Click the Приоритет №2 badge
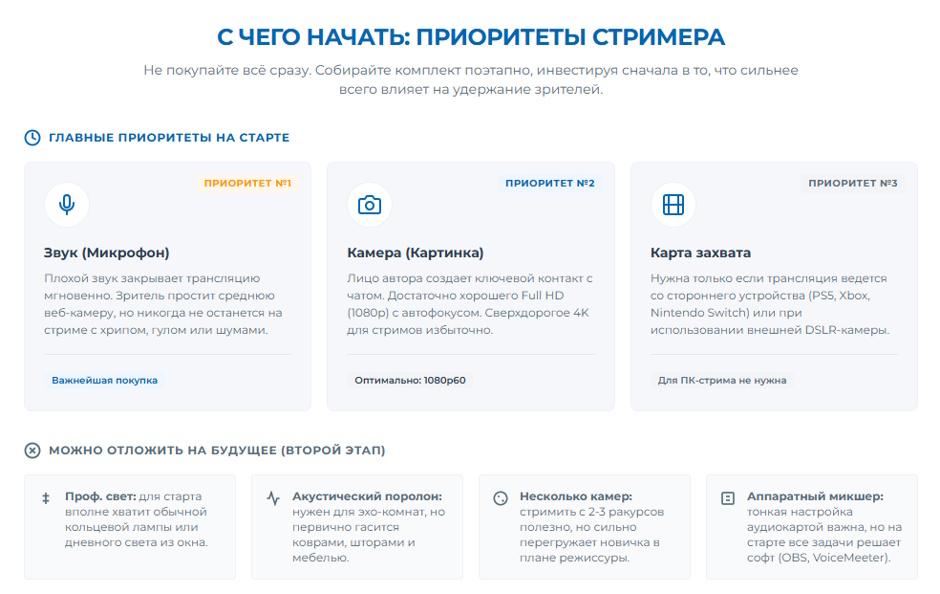 (x=550, y=183)
